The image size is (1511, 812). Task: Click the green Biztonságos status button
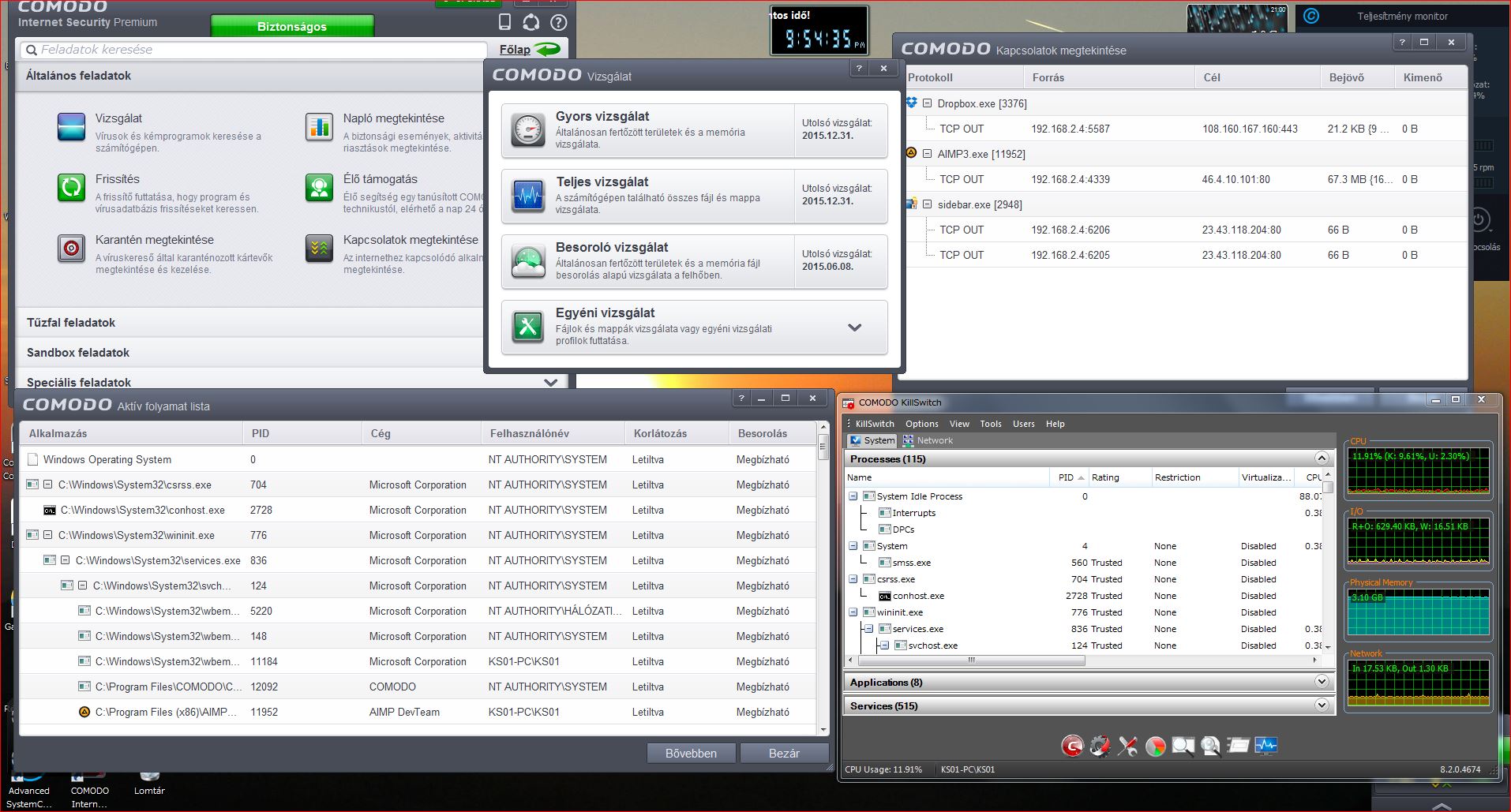pyautogui.click(x=292, y=27)
